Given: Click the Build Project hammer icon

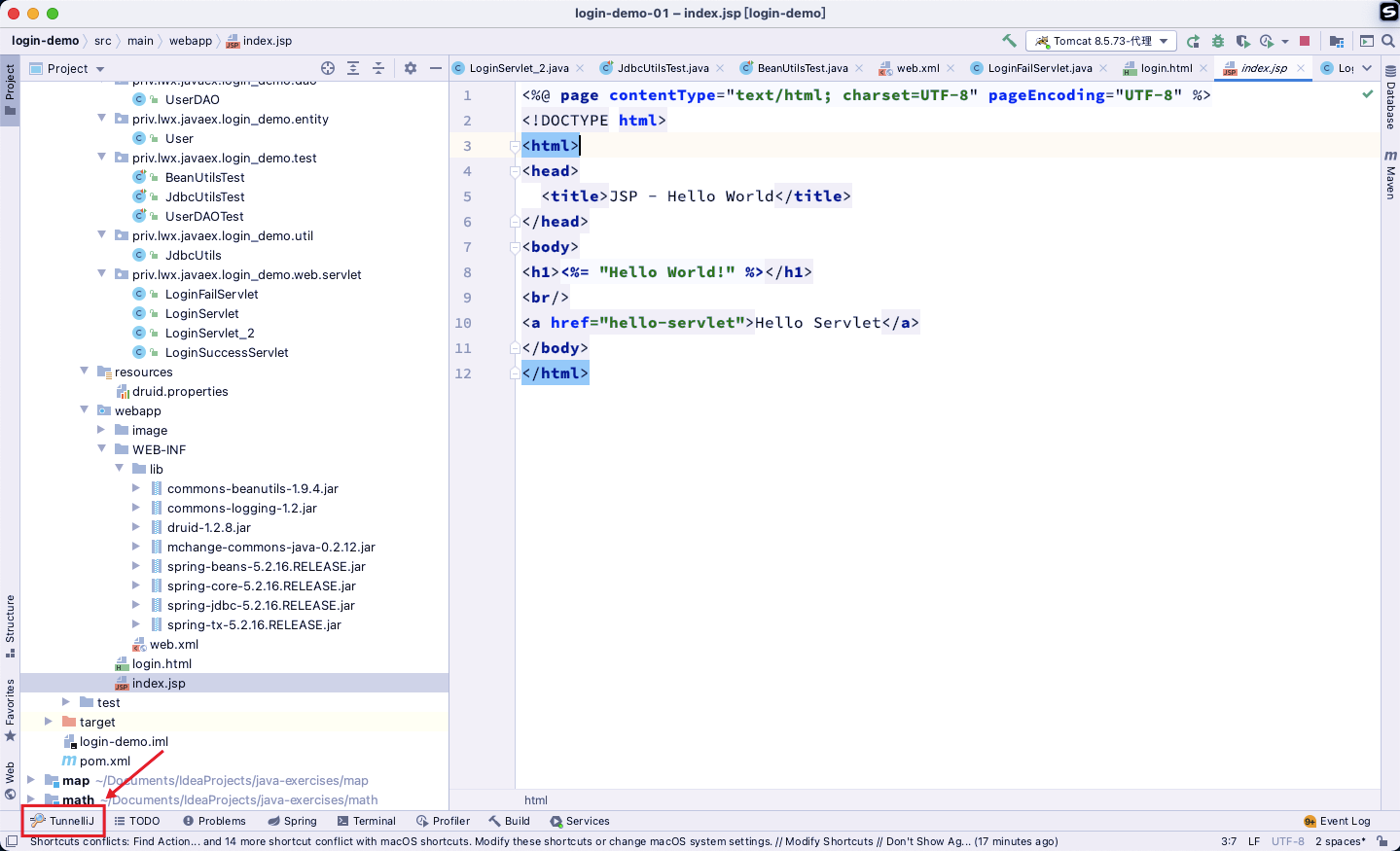Looking at the screenshot, I should [1009, 41].
